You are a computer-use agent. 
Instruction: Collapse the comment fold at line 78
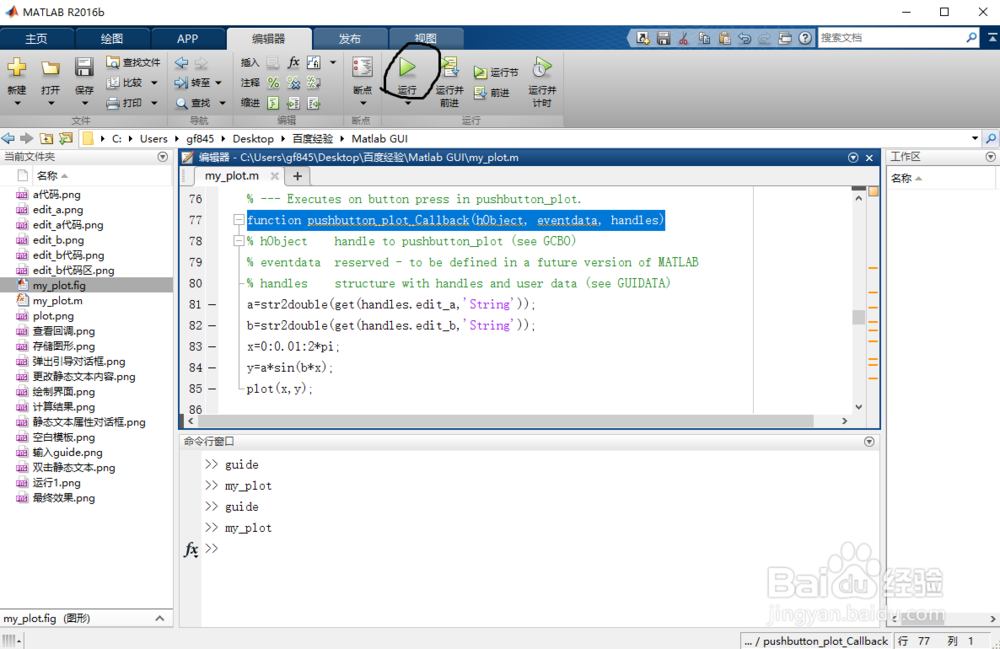pyautogui.click(x=238, y=241)
